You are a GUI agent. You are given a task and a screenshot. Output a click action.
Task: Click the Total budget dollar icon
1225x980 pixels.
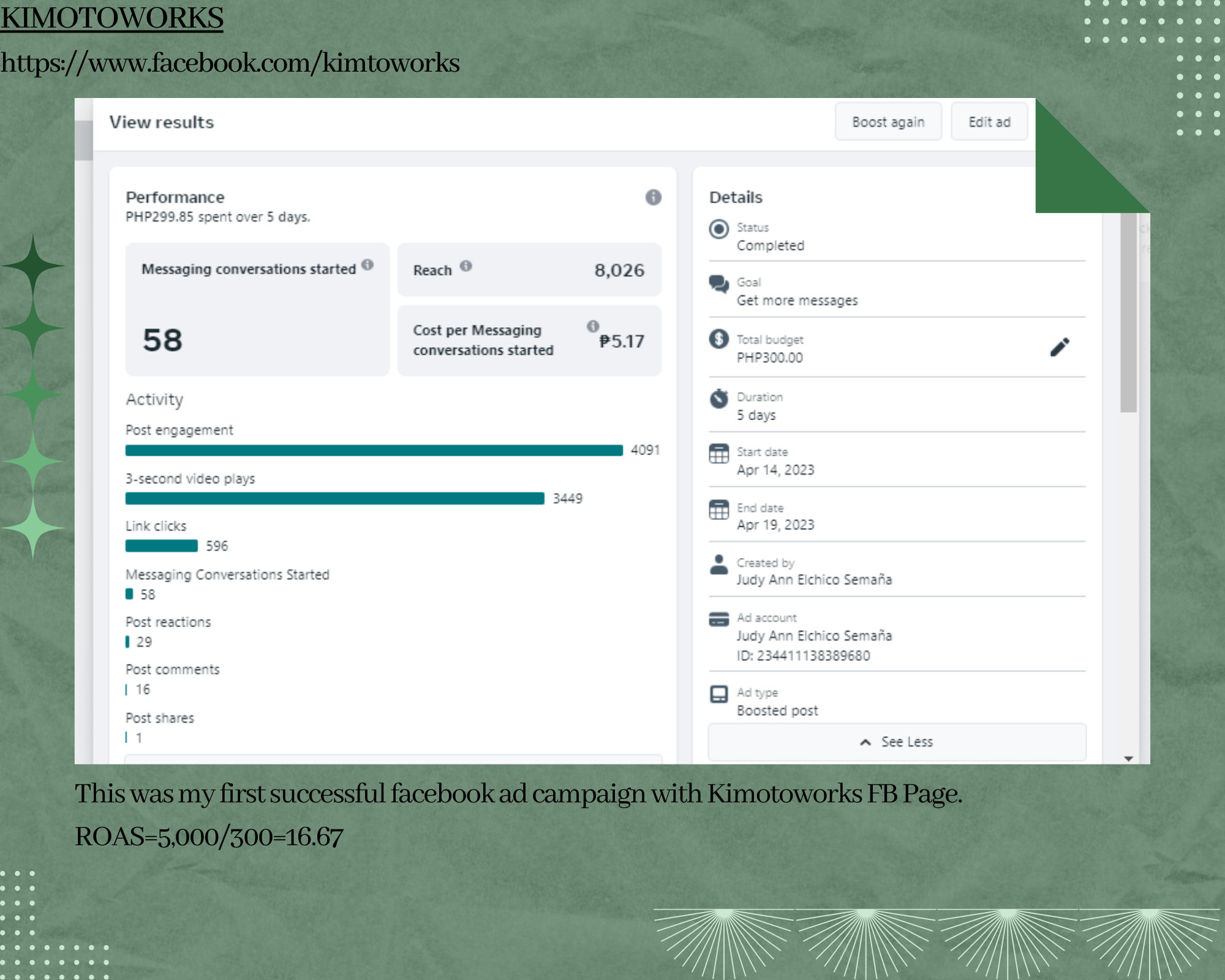pyautogui.click(x=719, y=339)
